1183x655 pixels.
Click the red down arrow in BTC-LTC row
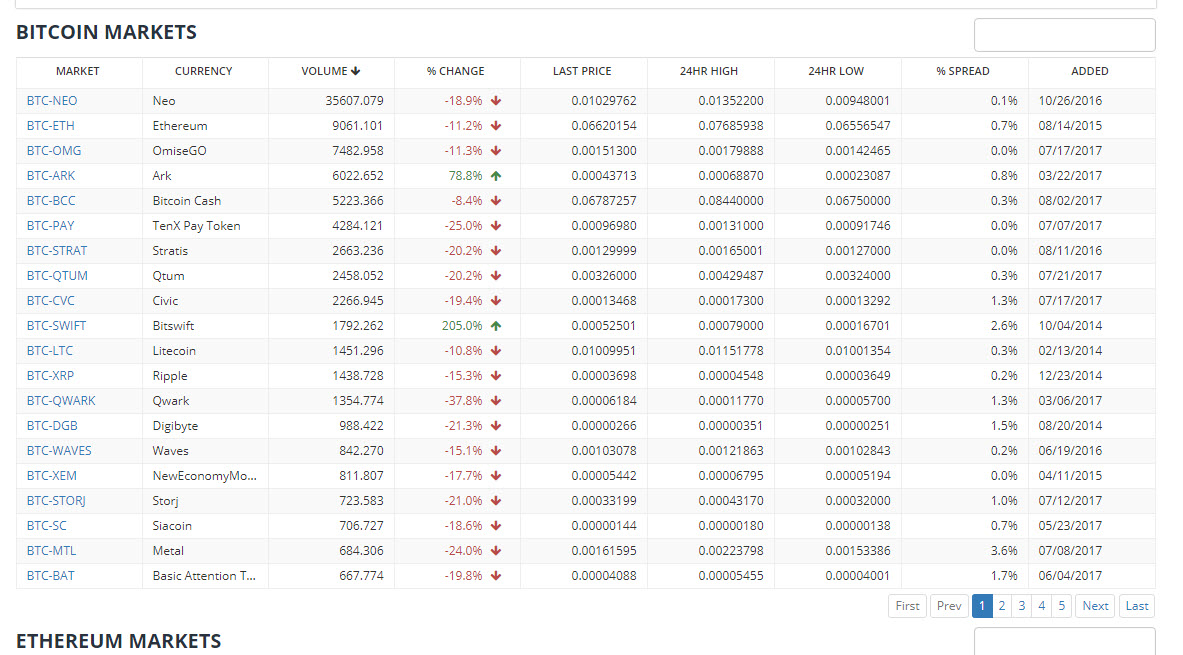click(x=496, y=351)
